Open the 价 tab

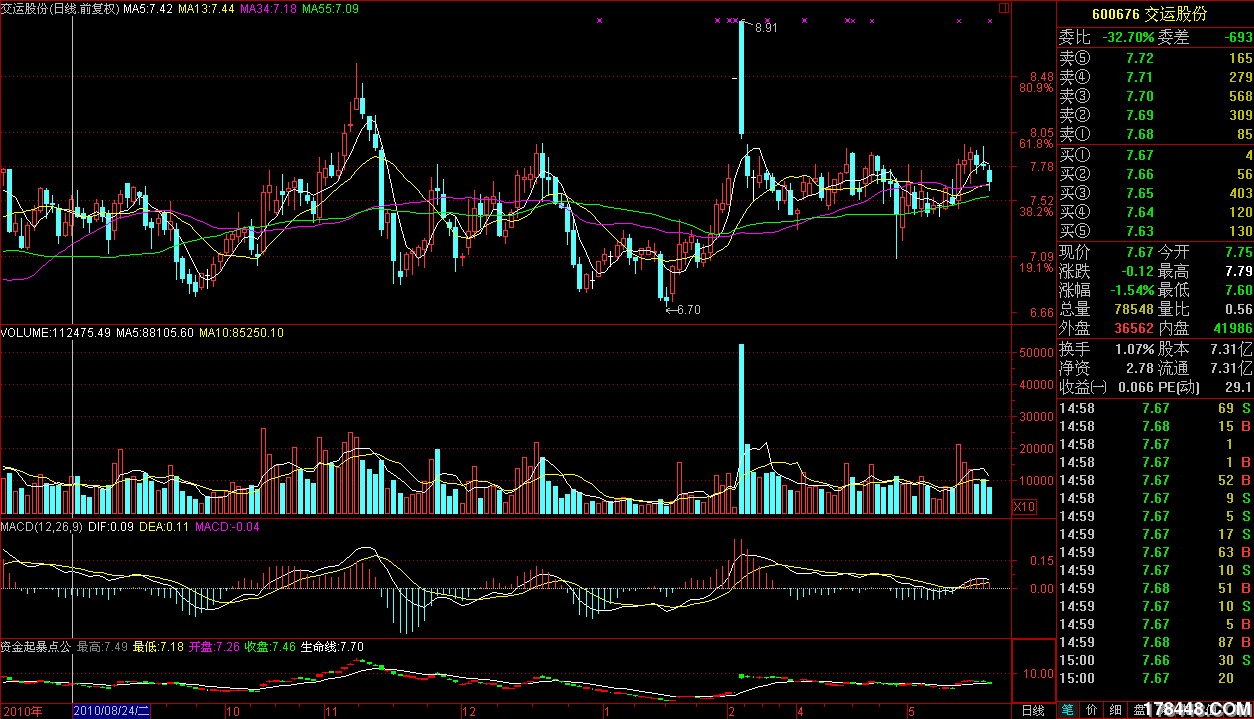tap(1091, 710)
